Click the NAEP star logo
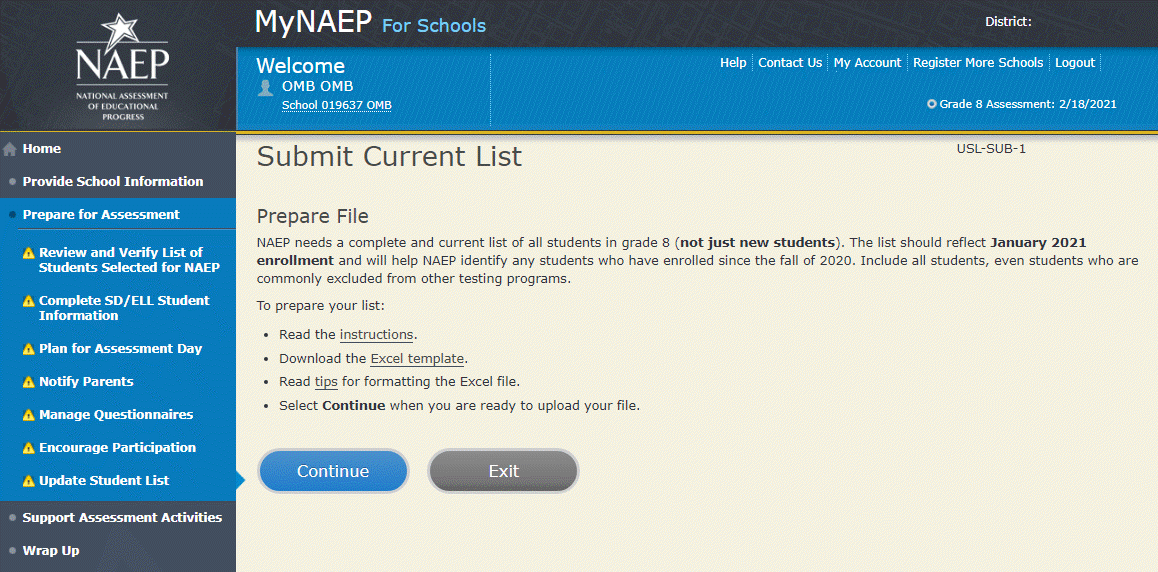This screenshot has height=572, width=1158. (x=122, y=65)
